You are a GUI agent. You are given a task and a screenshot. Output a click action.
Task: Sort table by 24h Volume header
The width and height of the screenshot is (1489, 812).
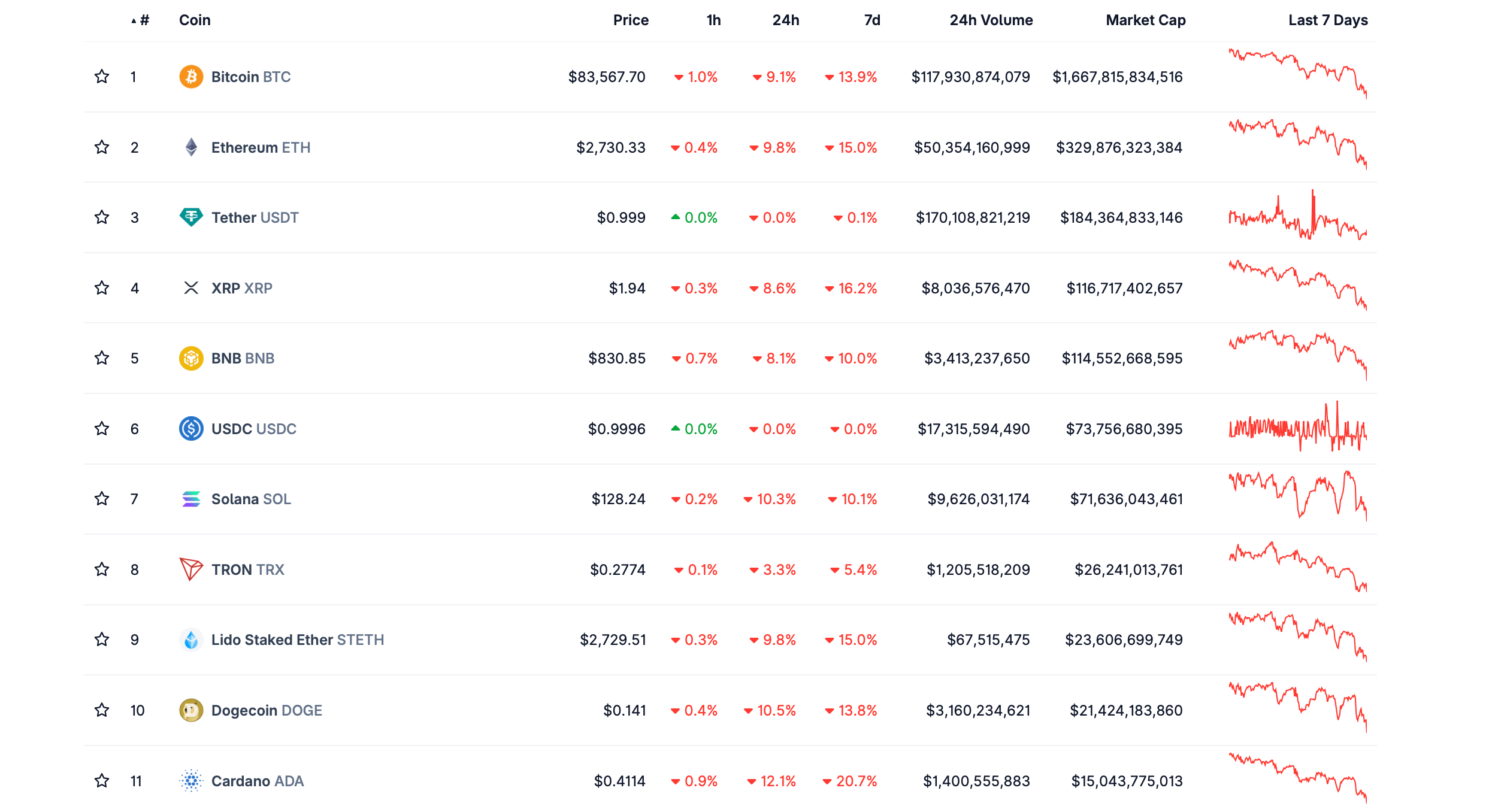(991, 20)
